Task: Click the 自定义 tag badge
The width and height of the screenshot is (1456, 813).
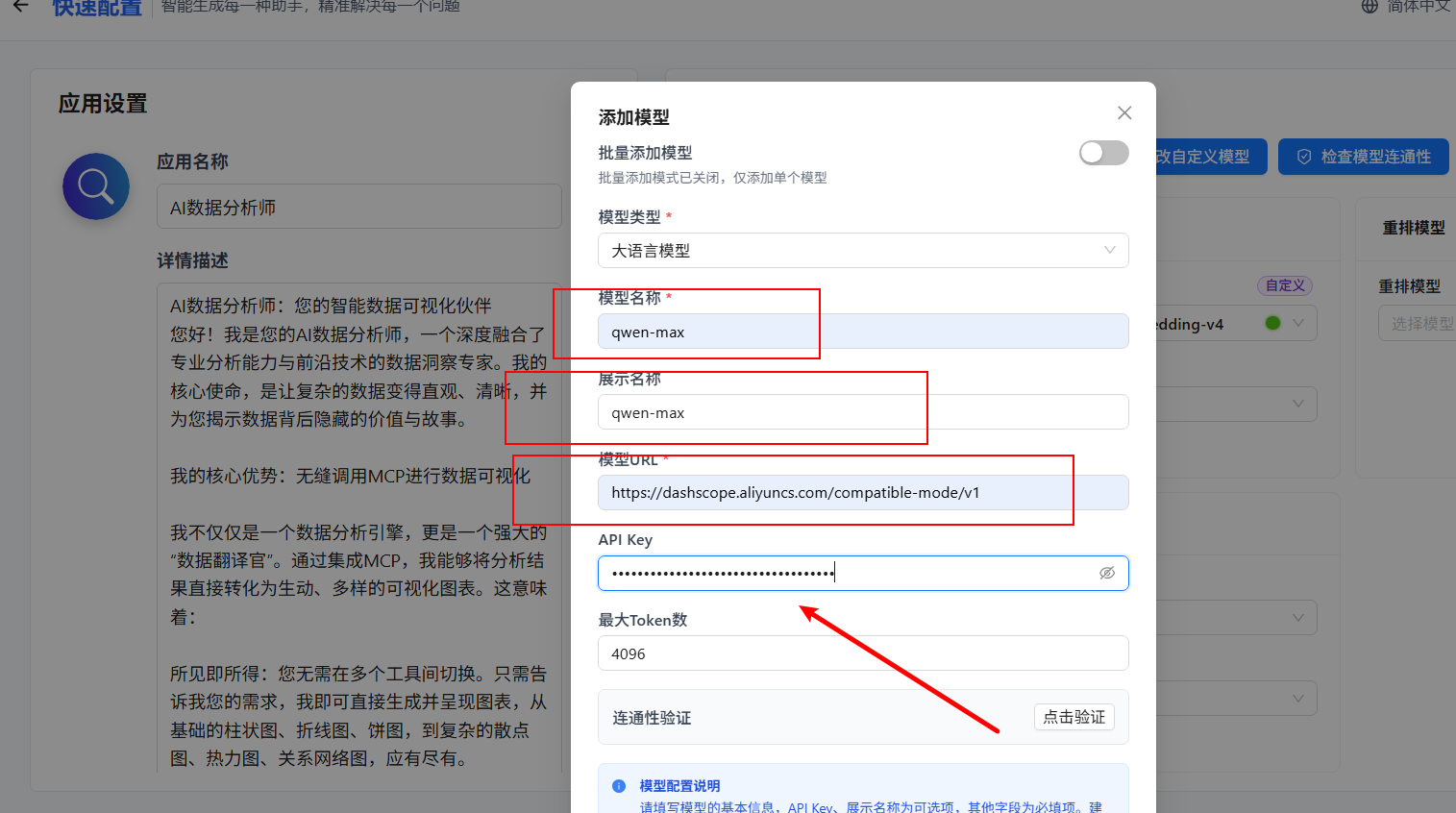Action: tap(1285, 285)
